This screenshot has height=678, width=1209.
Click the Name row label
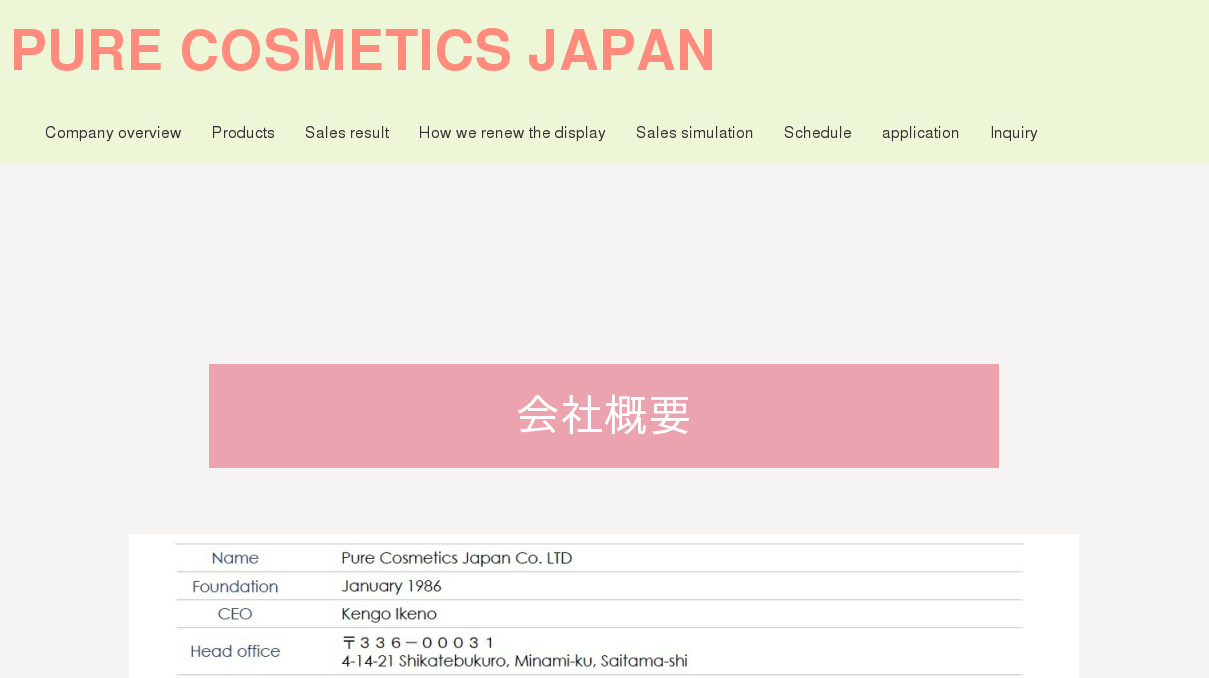click(235, 558)
